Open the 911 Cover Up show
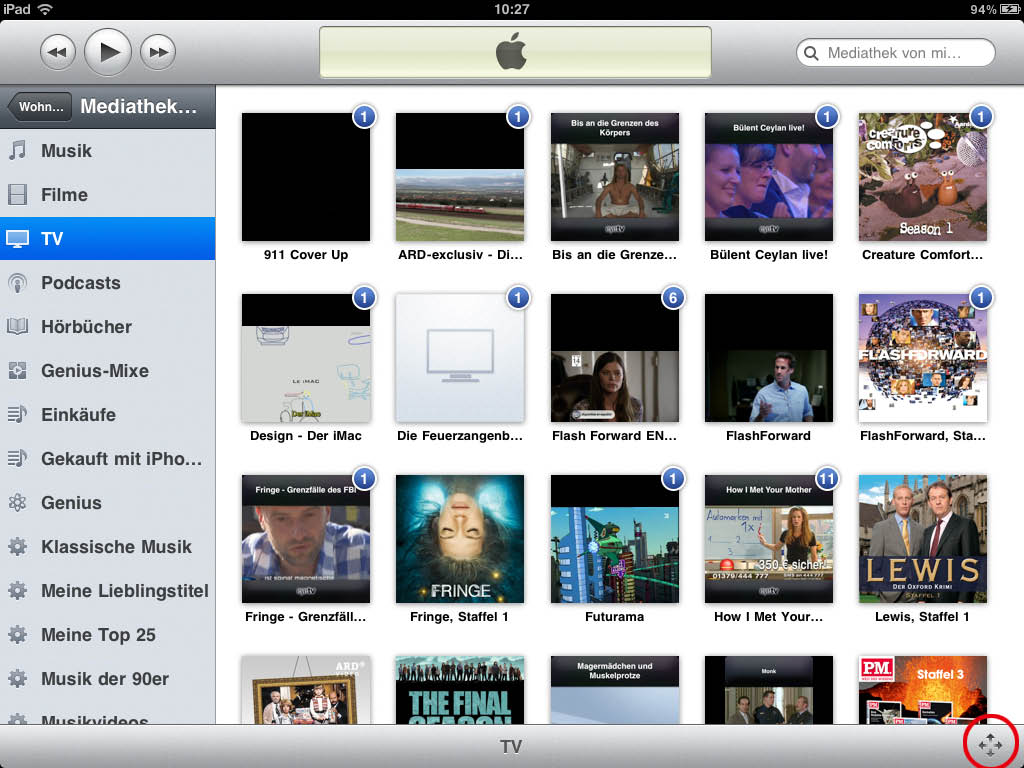Image resolution: width=1024 pixels, height=768 pixels. (306, 177)
